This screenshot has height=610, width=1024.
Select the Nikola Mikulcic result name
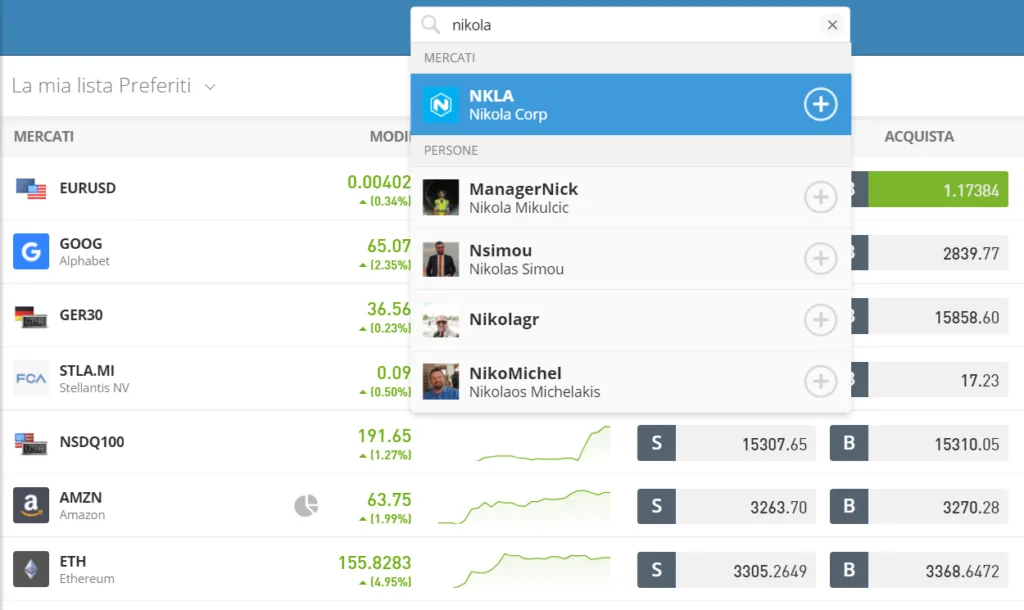519,208
